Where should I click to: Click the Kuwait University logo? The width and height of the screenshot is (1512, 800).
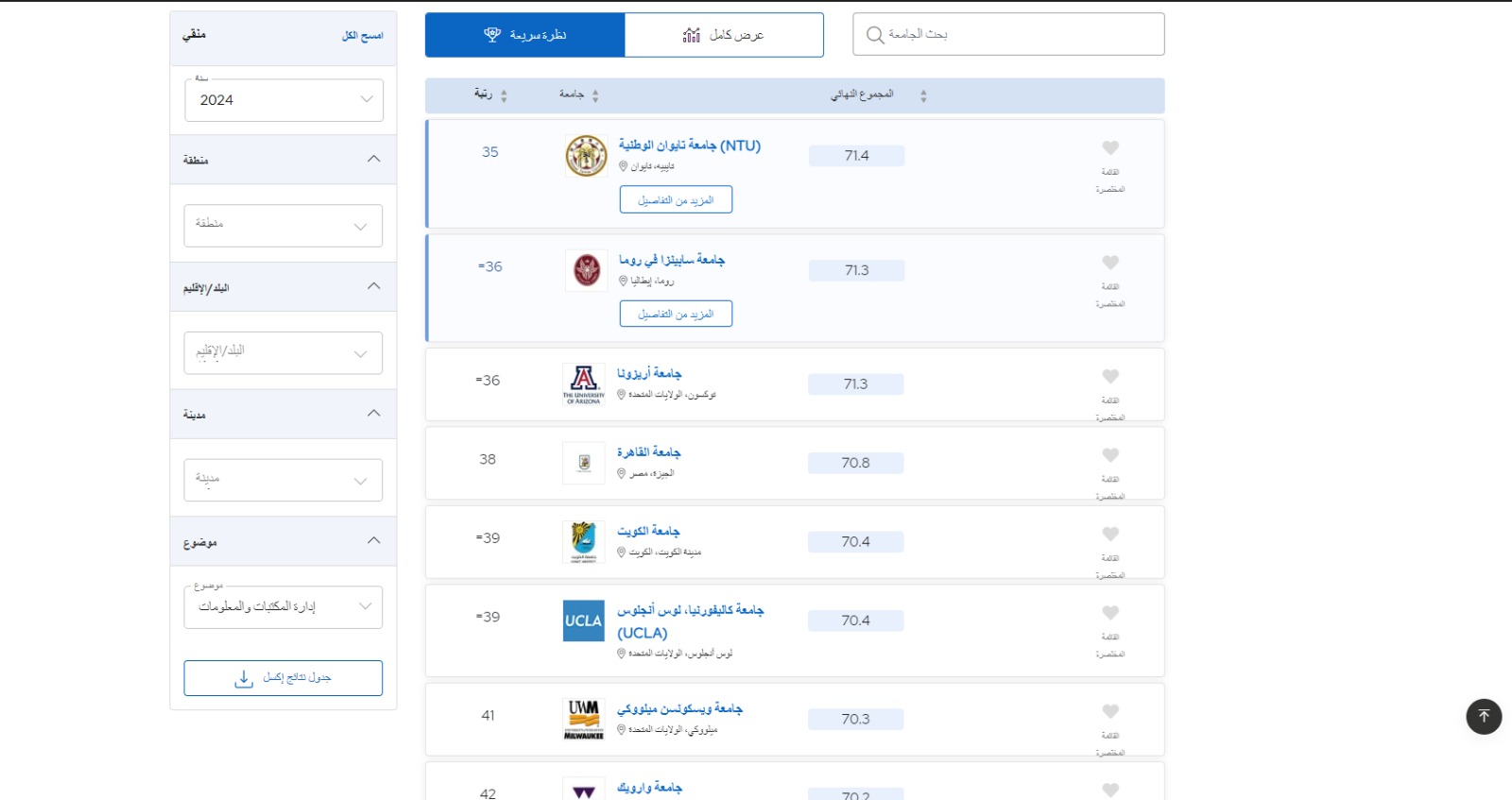click(x=583, y=541)
